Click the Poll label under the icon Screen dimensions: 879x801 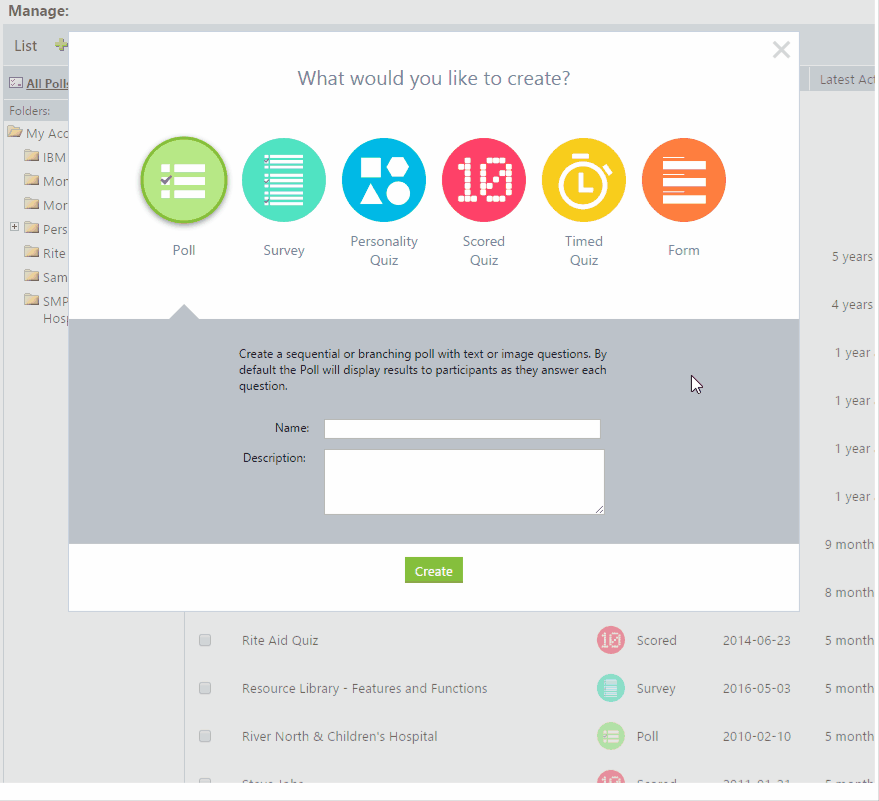[184, 250]
